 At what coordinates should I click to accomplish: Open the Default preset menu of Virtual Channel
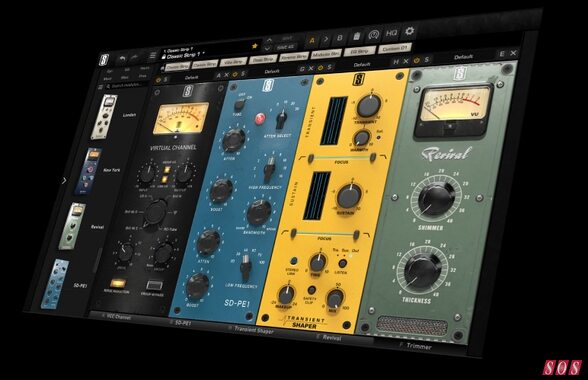point(191,78)
